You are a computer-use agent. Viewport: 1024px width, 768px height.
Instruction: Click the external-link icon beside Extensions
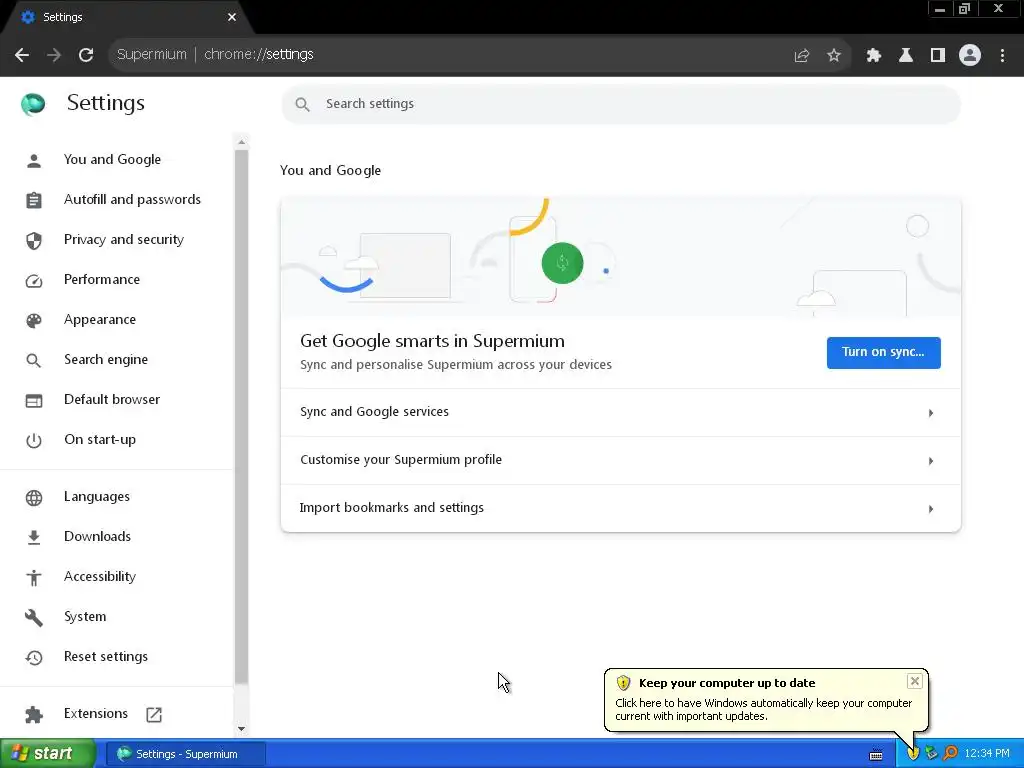point(154,714)
